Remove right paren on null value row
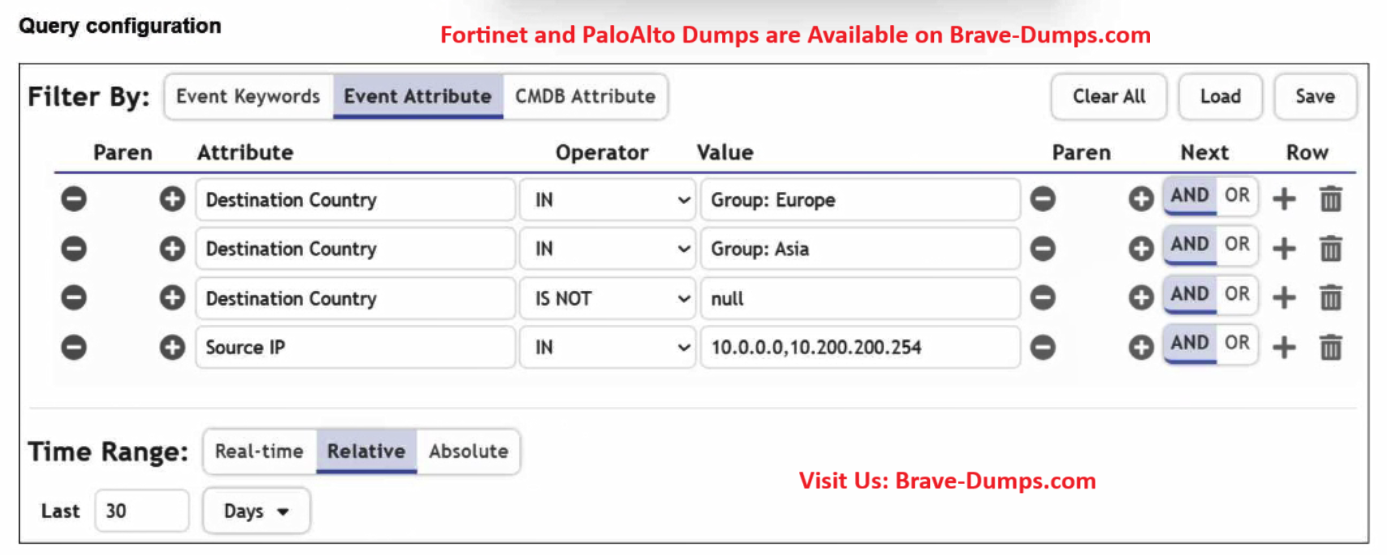1387x555 pixels. coord(1043,298)
